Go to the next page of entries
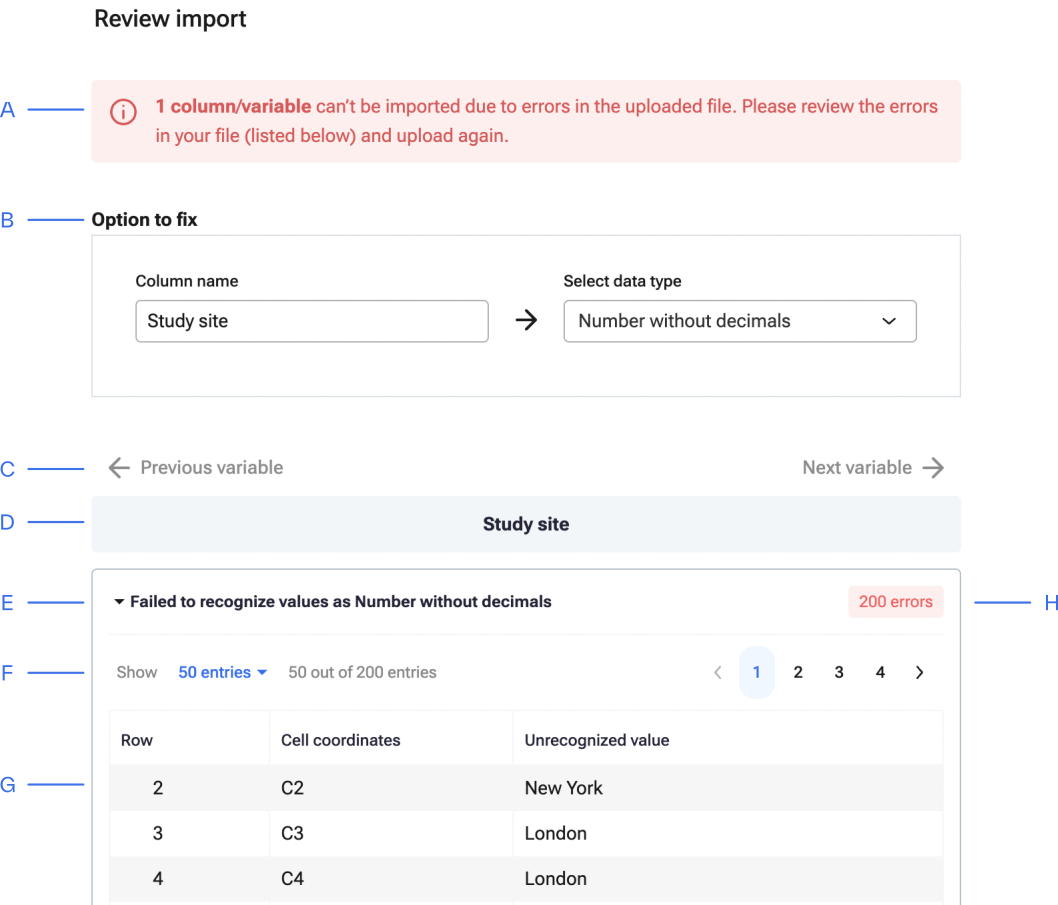Image resolution: width=1058 pixels, height=905 pixels. click(919, 673)
